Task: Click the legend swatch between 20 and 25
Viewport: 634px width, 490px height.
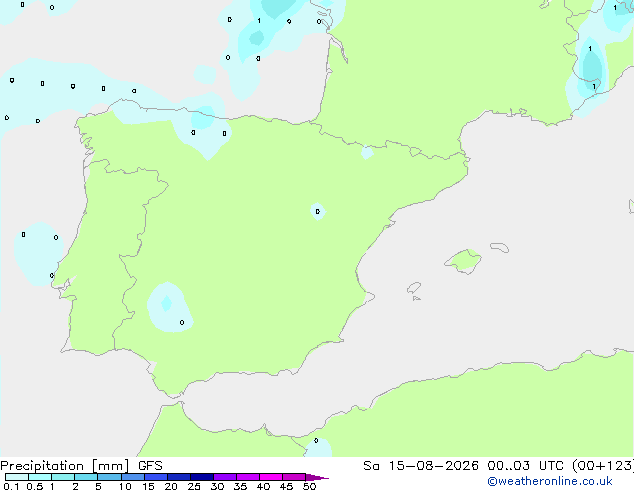Action: tap(178, 477)
